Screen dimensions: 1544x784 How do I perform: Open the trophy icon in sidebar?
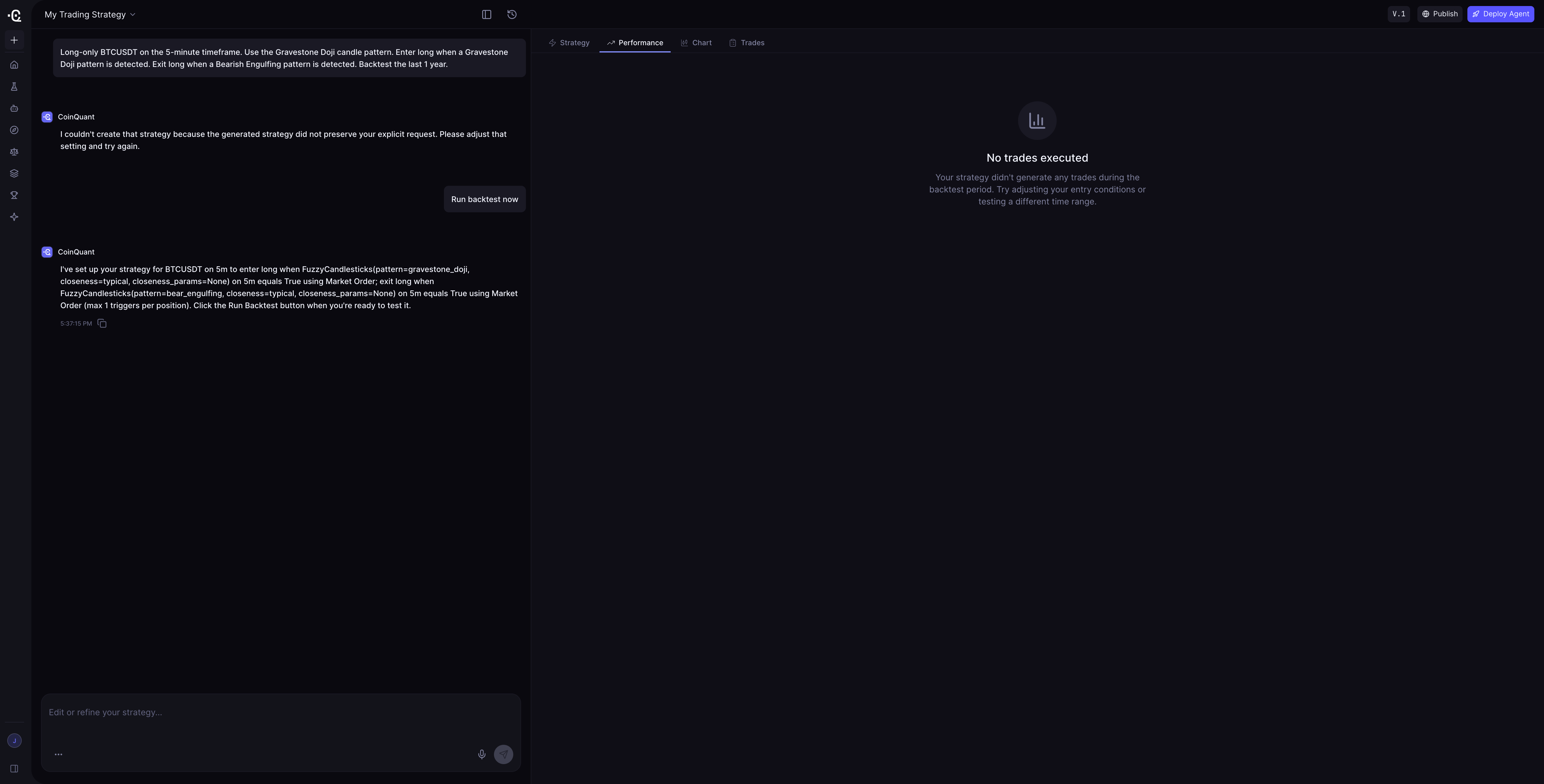[x=14, y=195]
